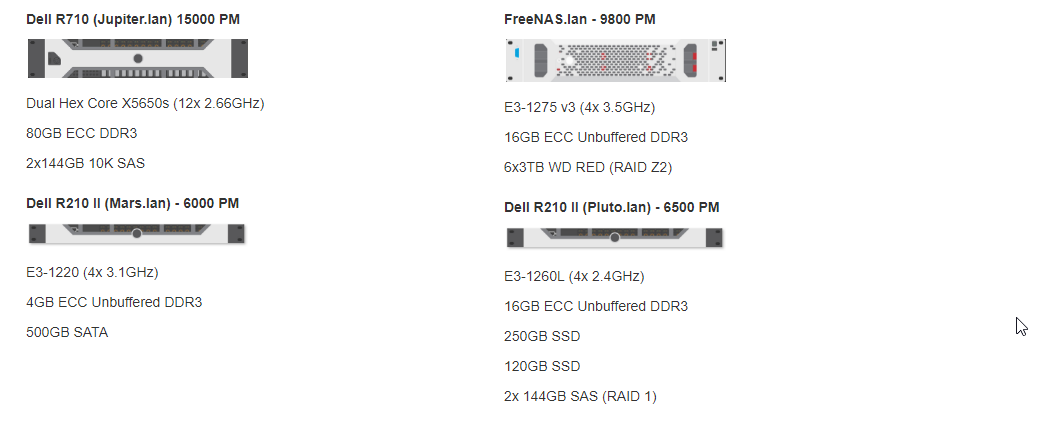Click the 80GB ECC DDR3 line

pos(81,133)
